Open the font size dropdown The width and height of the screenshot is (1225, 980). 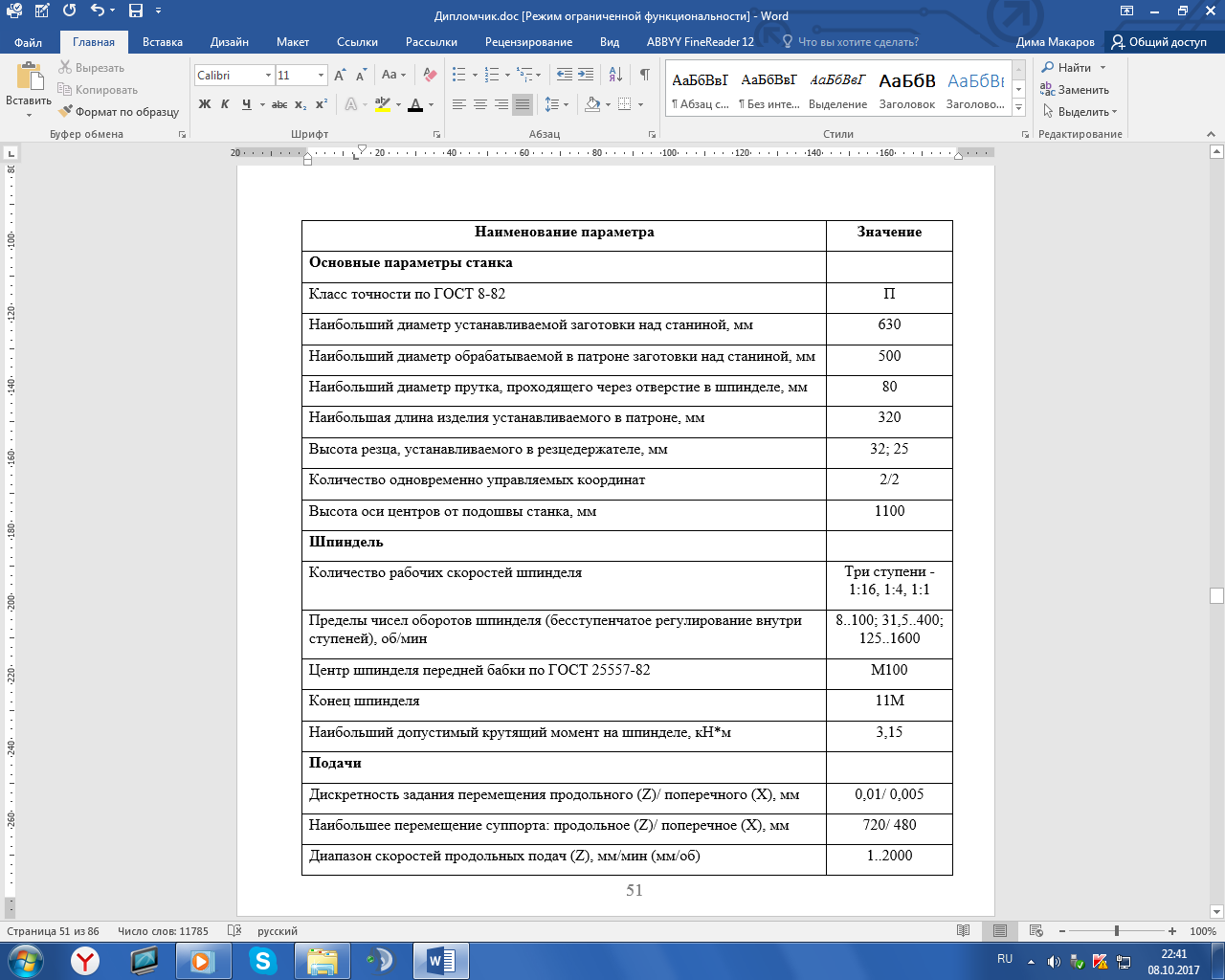point(321,76)
